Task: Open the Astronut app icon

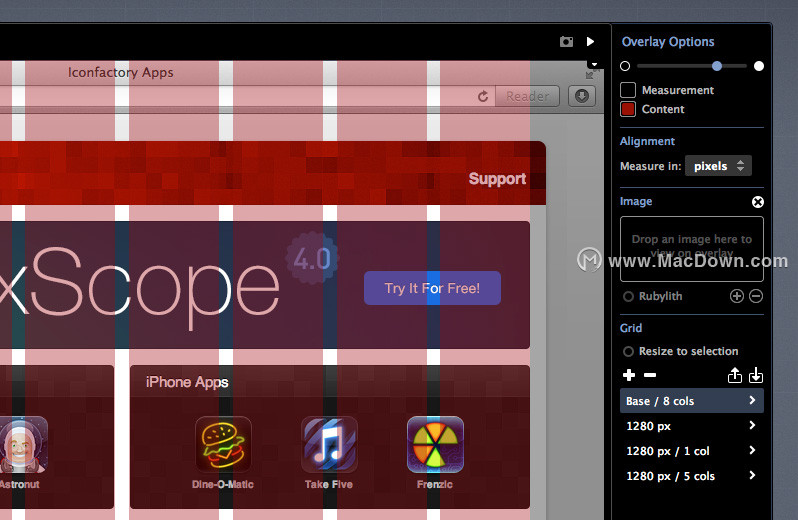Action: pos(21,445)
